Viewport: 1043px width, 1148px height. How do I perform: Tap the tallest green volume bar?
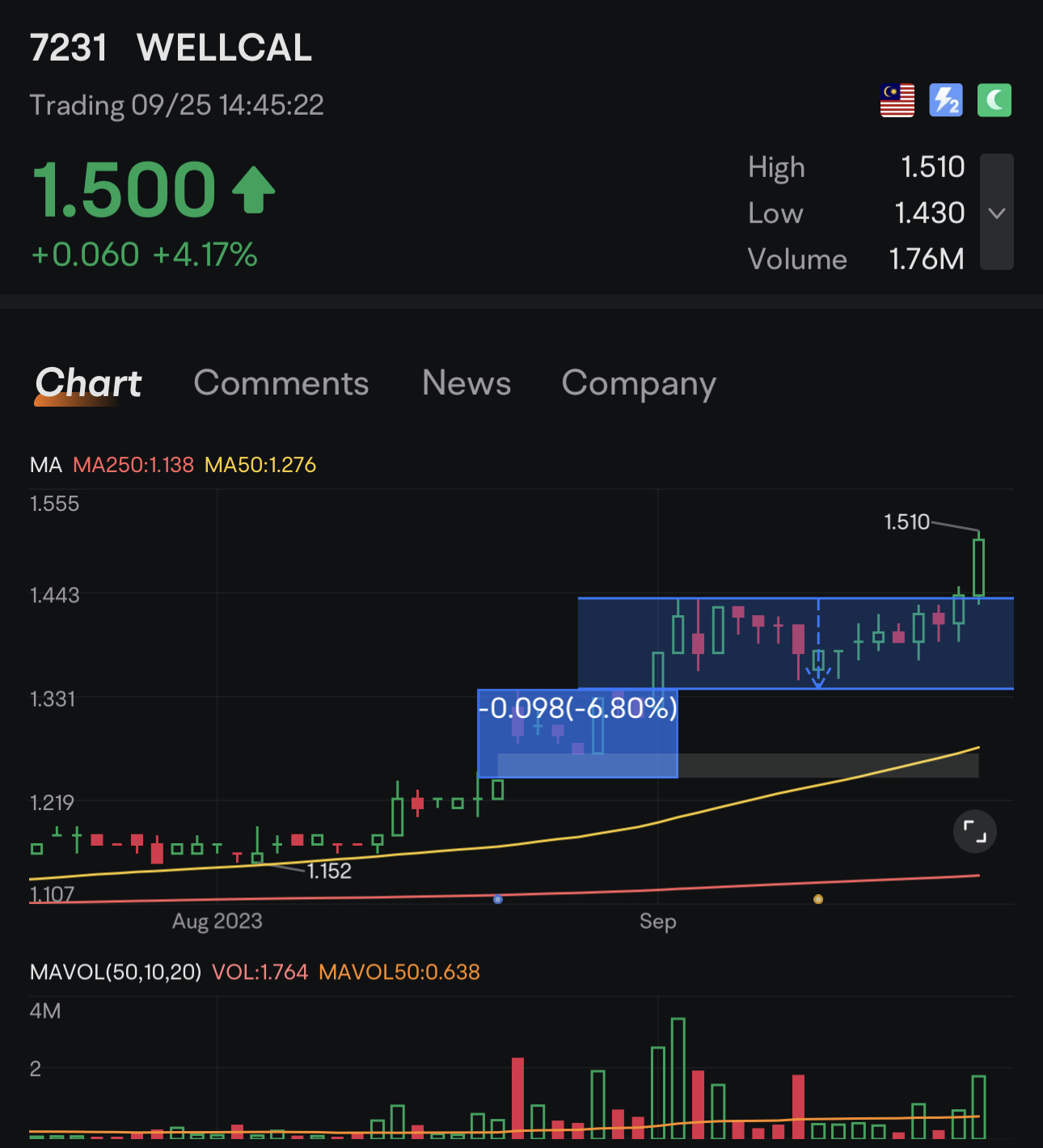[678, 1078]
